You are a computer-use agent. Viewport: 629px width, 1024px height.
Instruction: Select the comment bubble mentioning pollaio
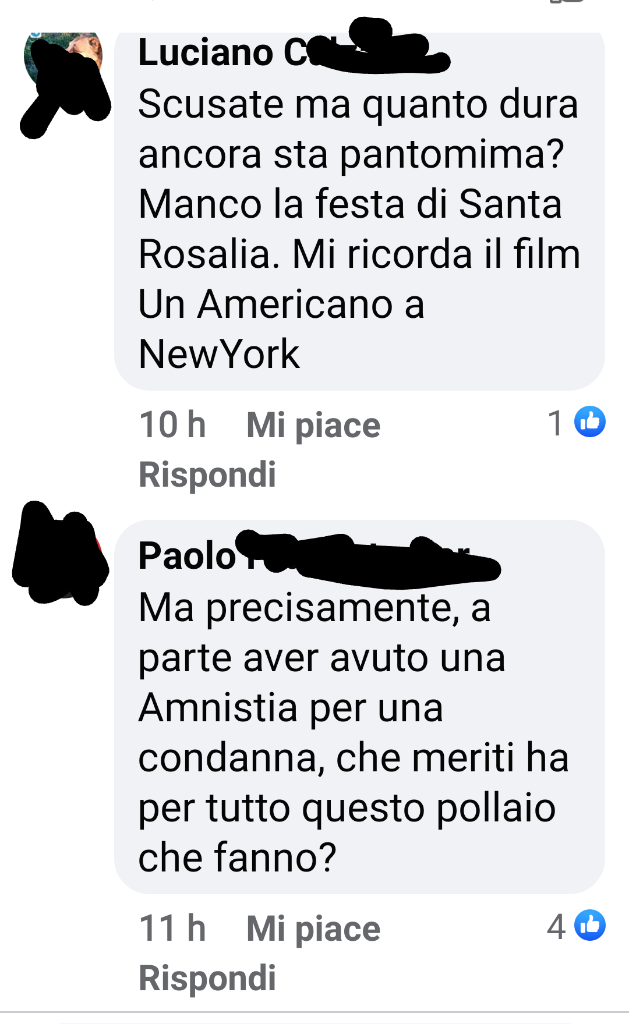(359, 707)
